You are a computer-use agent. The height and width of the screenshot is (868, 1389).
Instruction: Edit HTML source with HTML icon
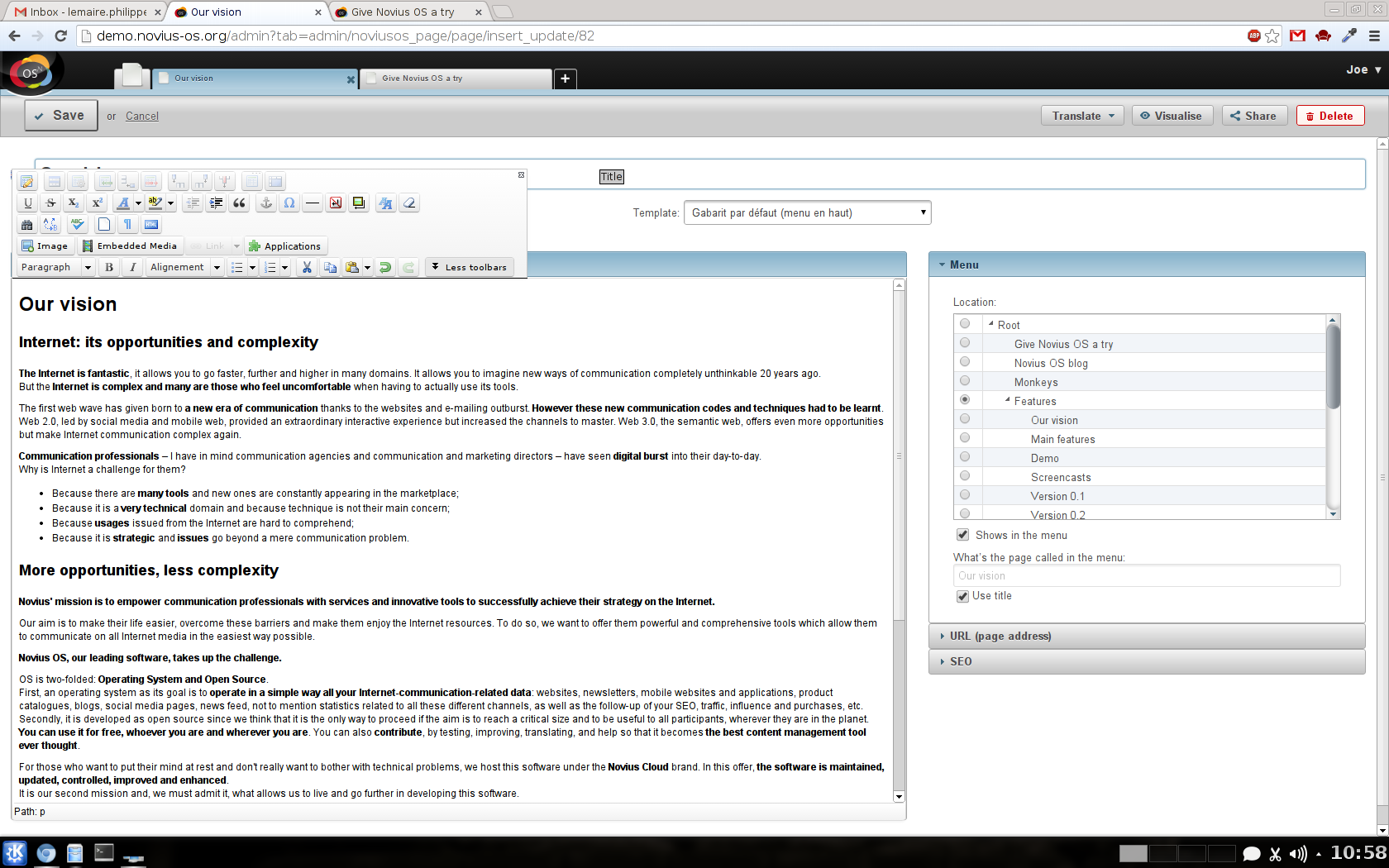click(151, 225)
